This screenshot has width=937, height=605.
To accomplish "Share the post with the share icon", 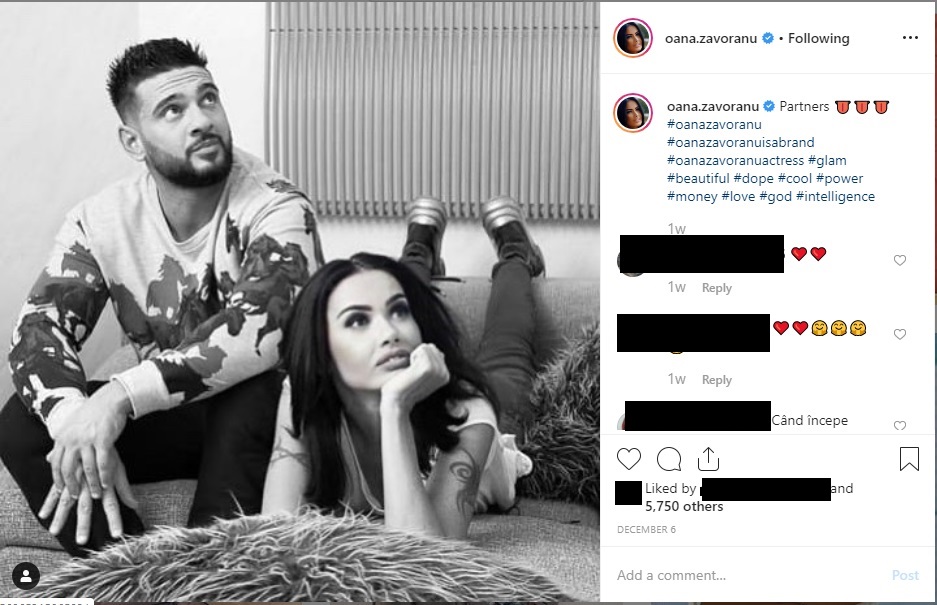I will point(708,459).
